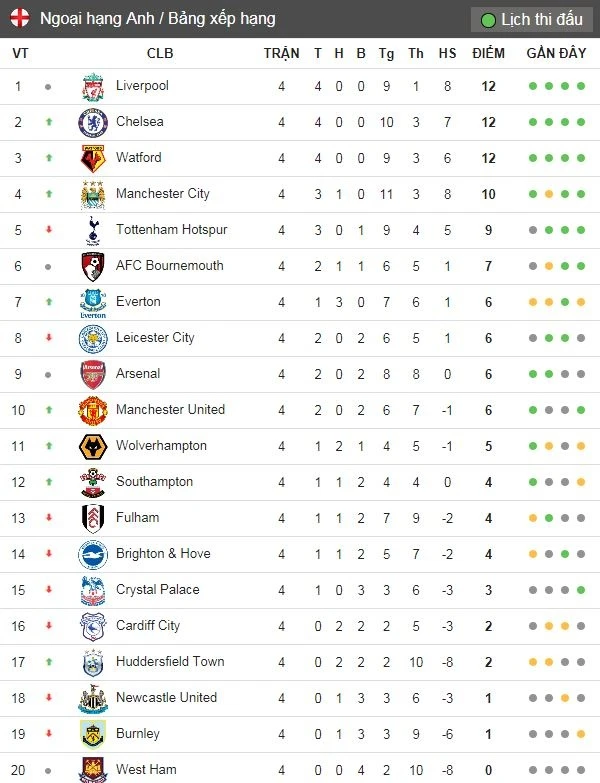This screenshot has width=600, height=783.
Task: Click the GẦN ĐÂY column header
Action: tap(556, 54)
